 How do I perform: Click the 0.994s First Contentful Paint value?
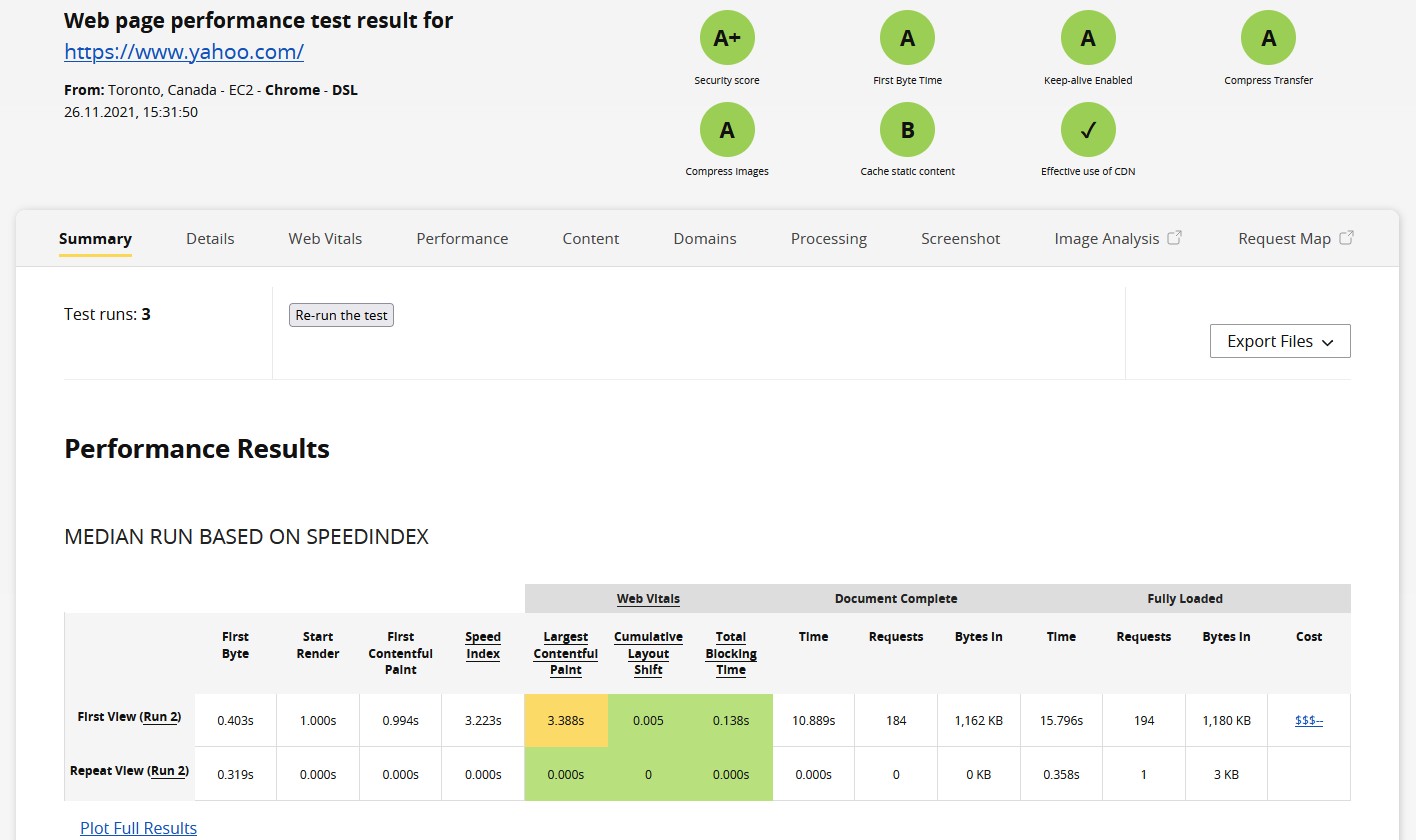[x=400, y=720]
